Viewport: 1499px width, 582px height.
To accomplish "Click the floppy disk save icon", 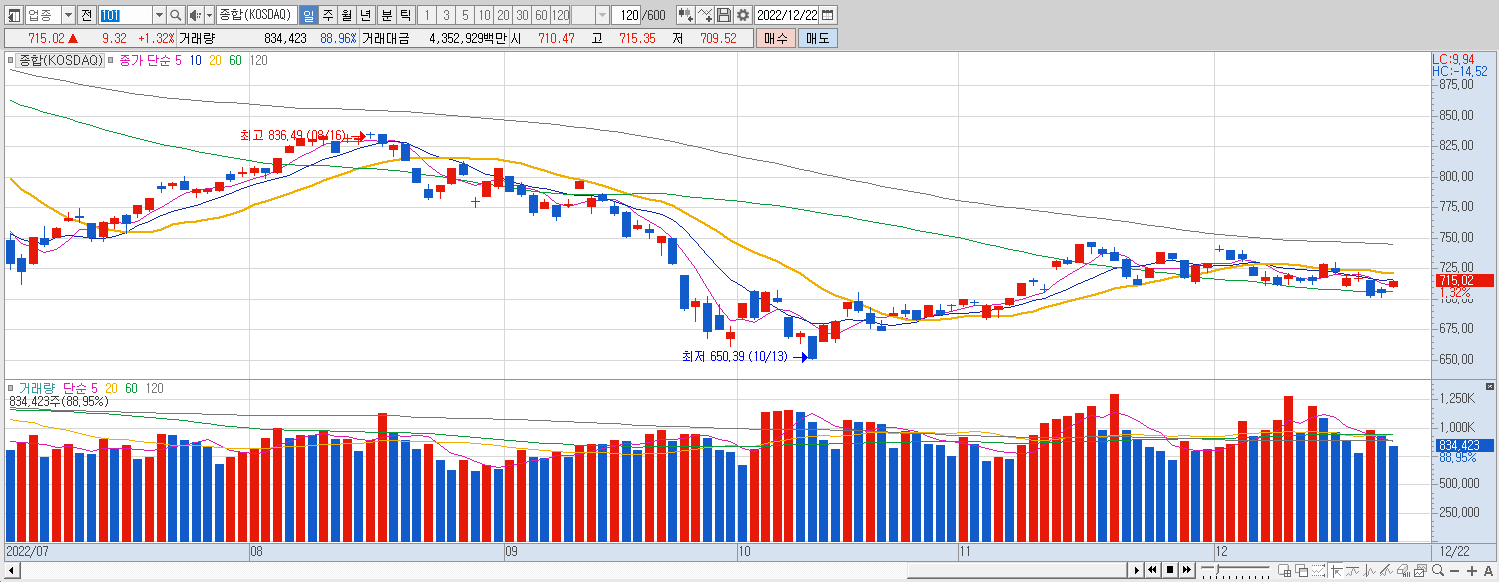I will pyautogui.click(x=724, y=15).
